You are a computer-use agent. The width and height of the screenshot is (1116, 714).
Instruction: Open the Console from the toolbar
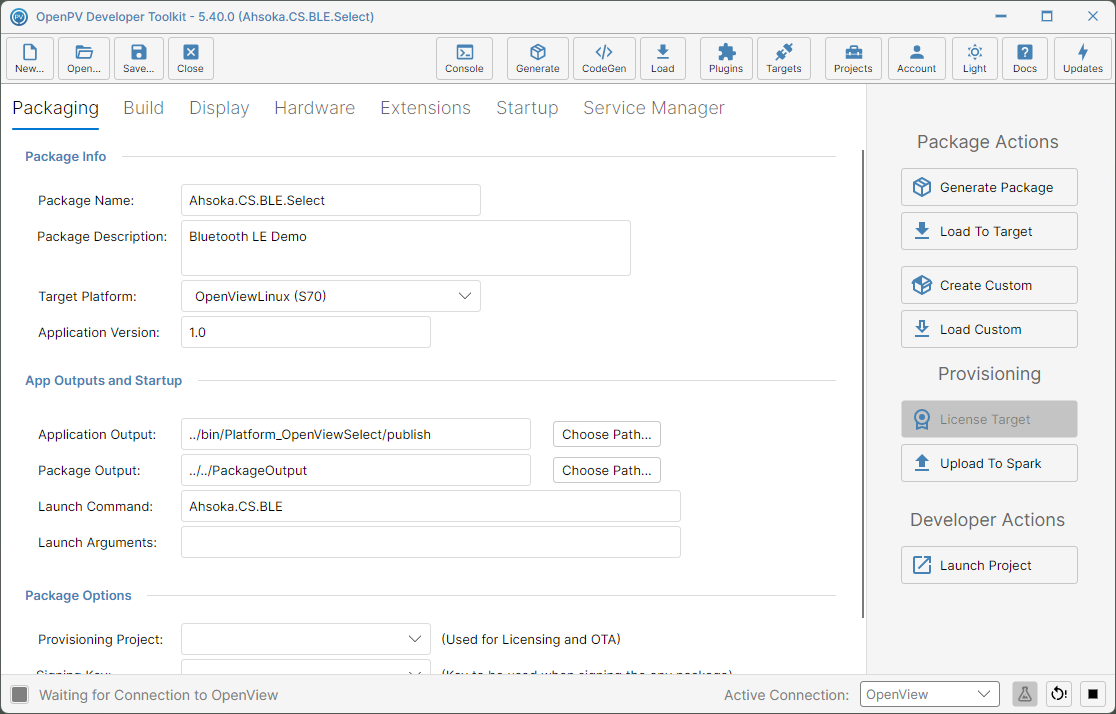464,58
